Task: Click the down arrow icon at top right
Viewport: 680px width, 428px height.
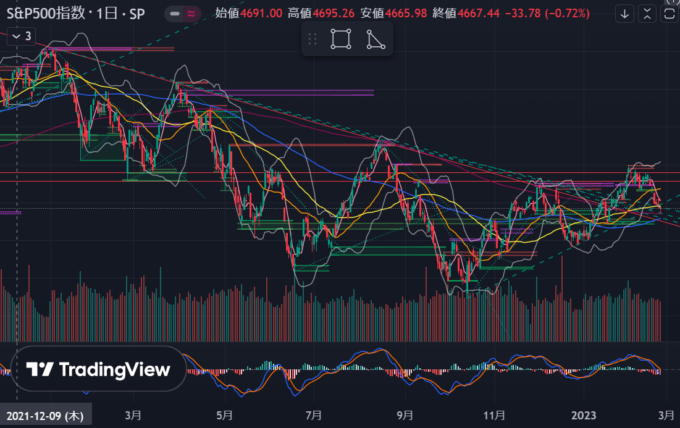Action: pyautogui.click(x=625, y=14)
